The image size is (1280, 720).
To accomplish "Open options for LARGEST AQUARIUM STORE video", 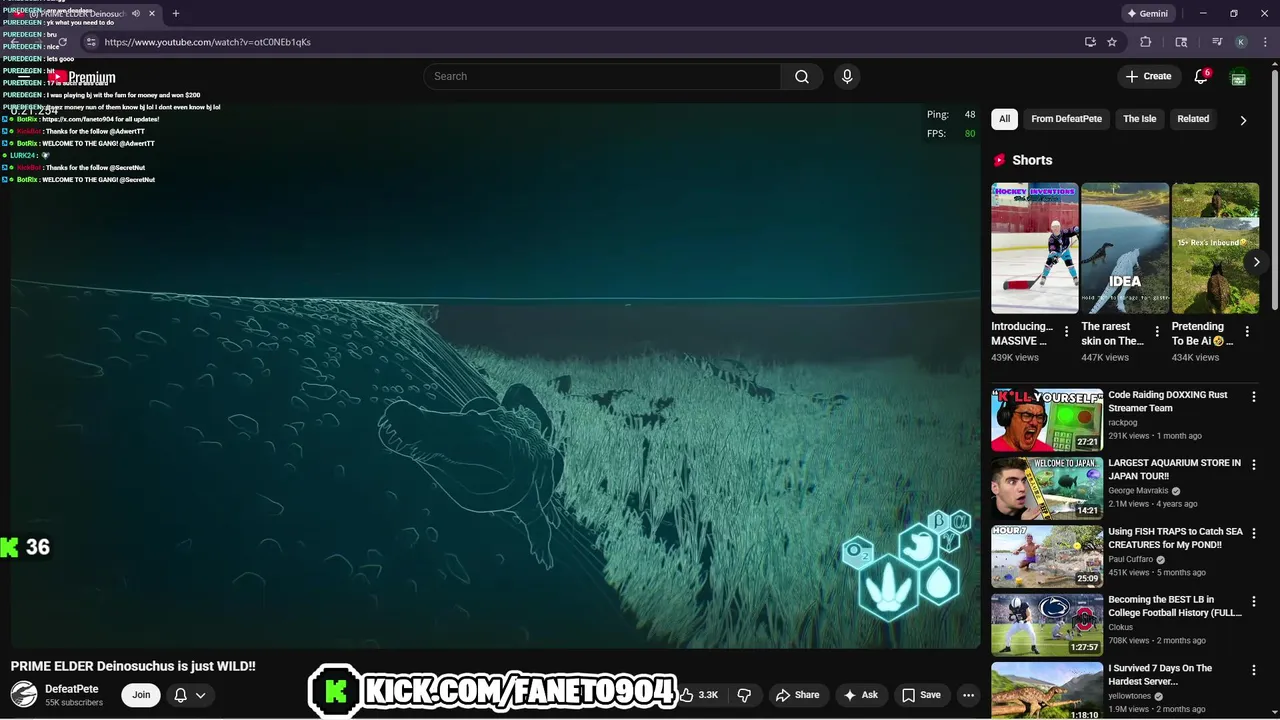I will coord(1254,465).
